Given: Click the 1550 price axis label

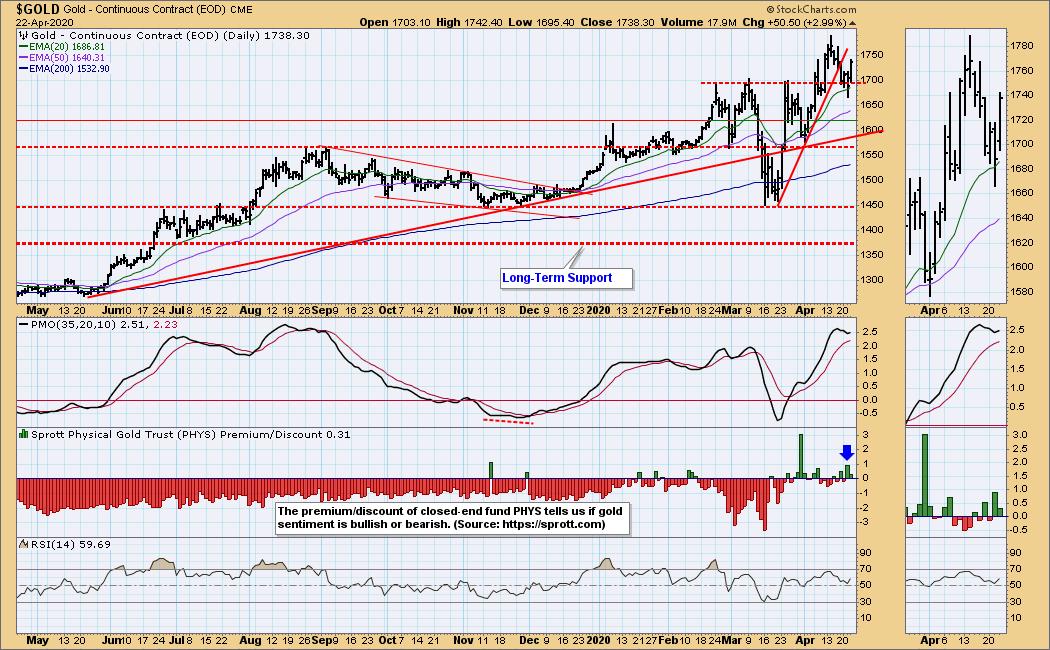Looking at the screenshot, I should point(872,155).
